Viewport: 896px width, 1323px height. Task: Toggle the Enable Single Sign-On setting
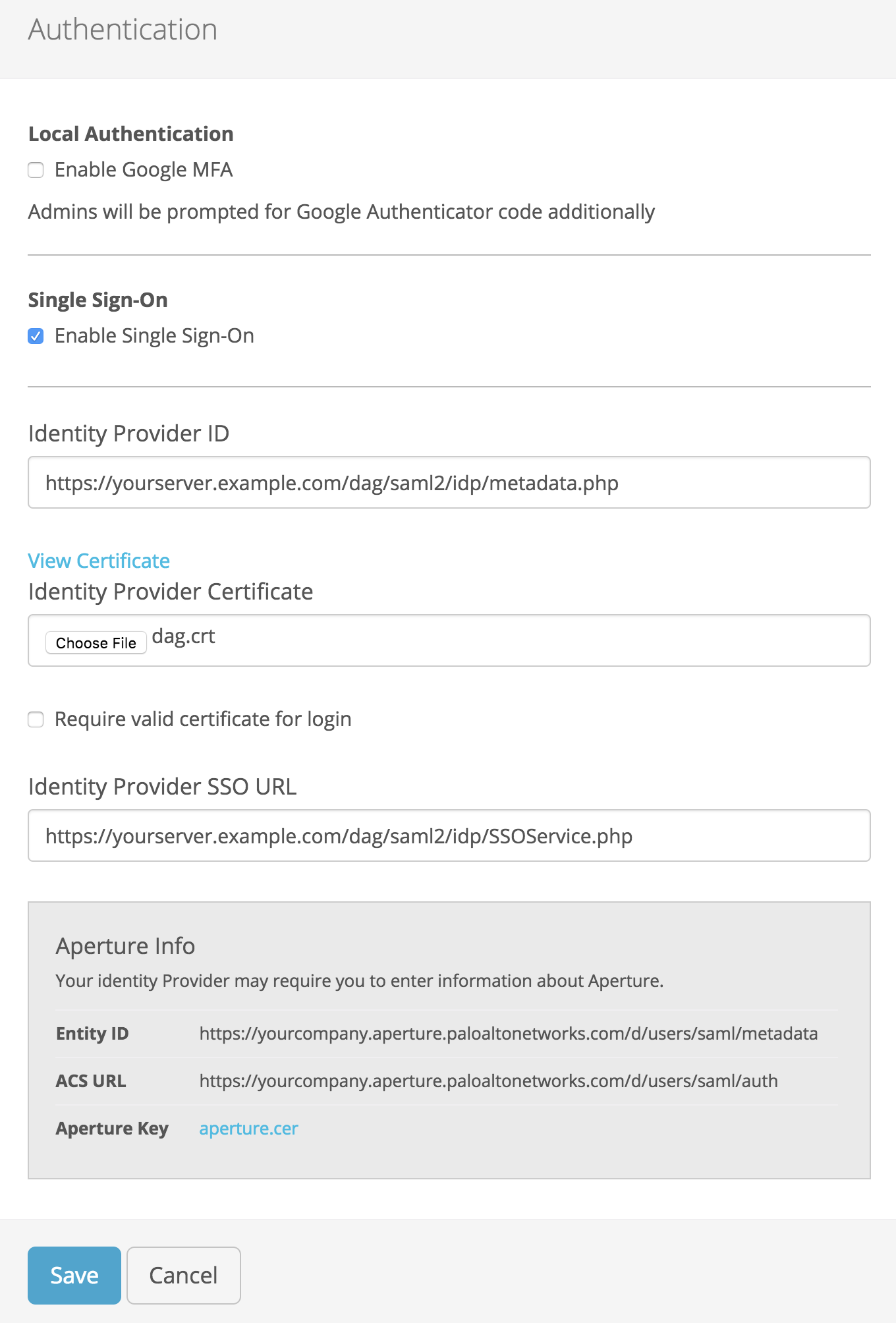(36, 336)
